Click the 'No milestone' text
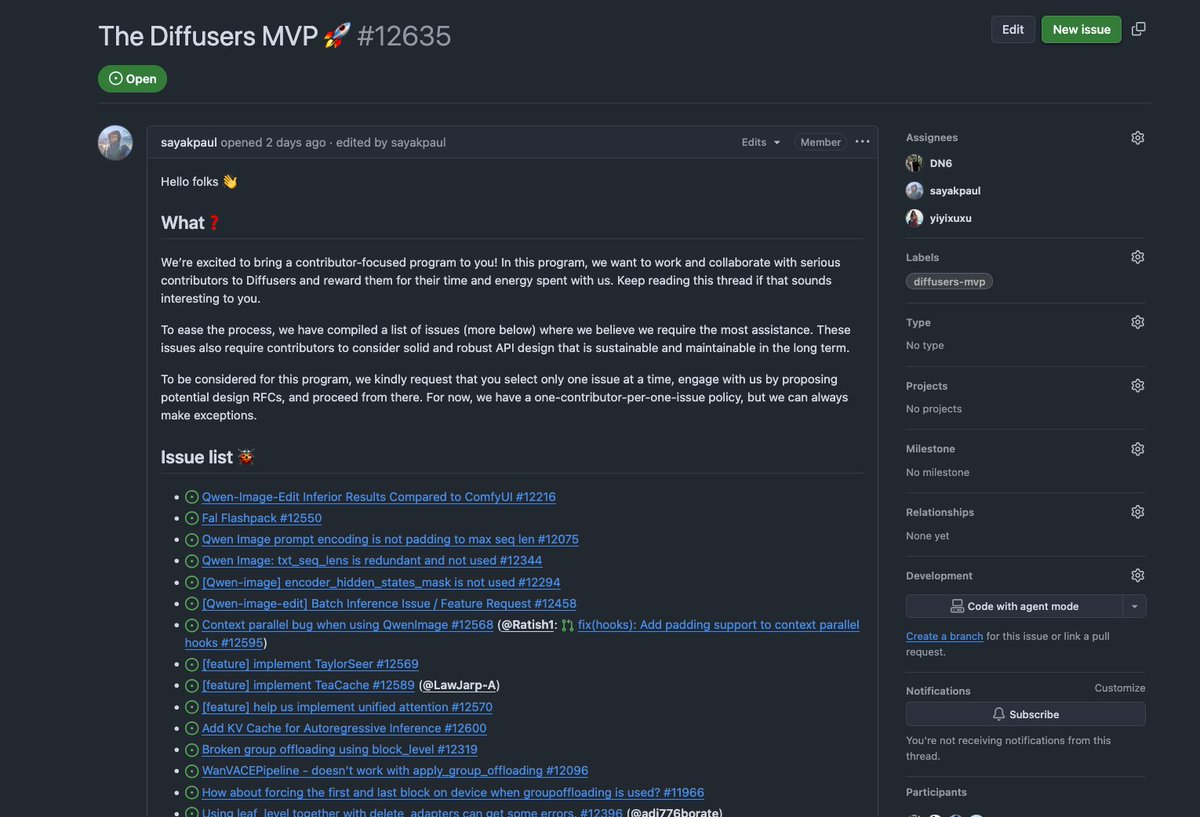 click(938, 472)
